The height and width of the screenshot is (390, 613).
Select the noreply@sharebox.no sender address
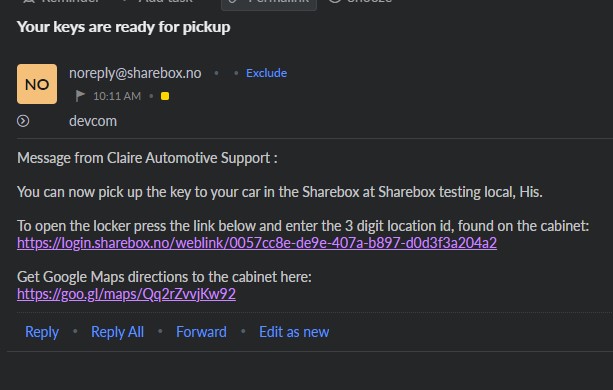coord(135,73)
